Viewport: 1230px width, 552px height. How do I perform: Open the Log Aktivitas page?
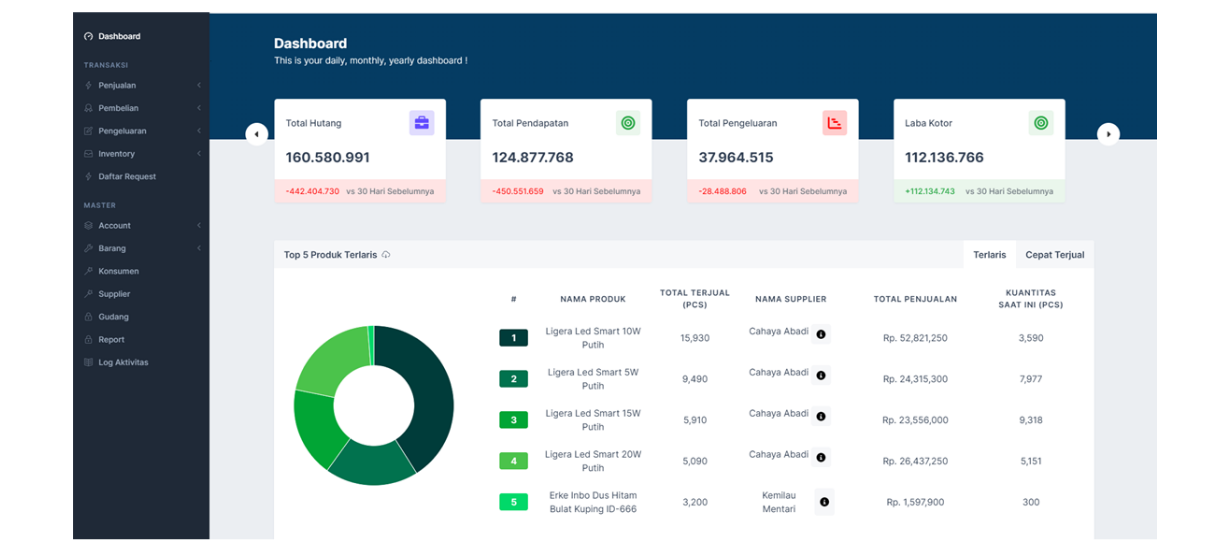[x=123, y=363]
